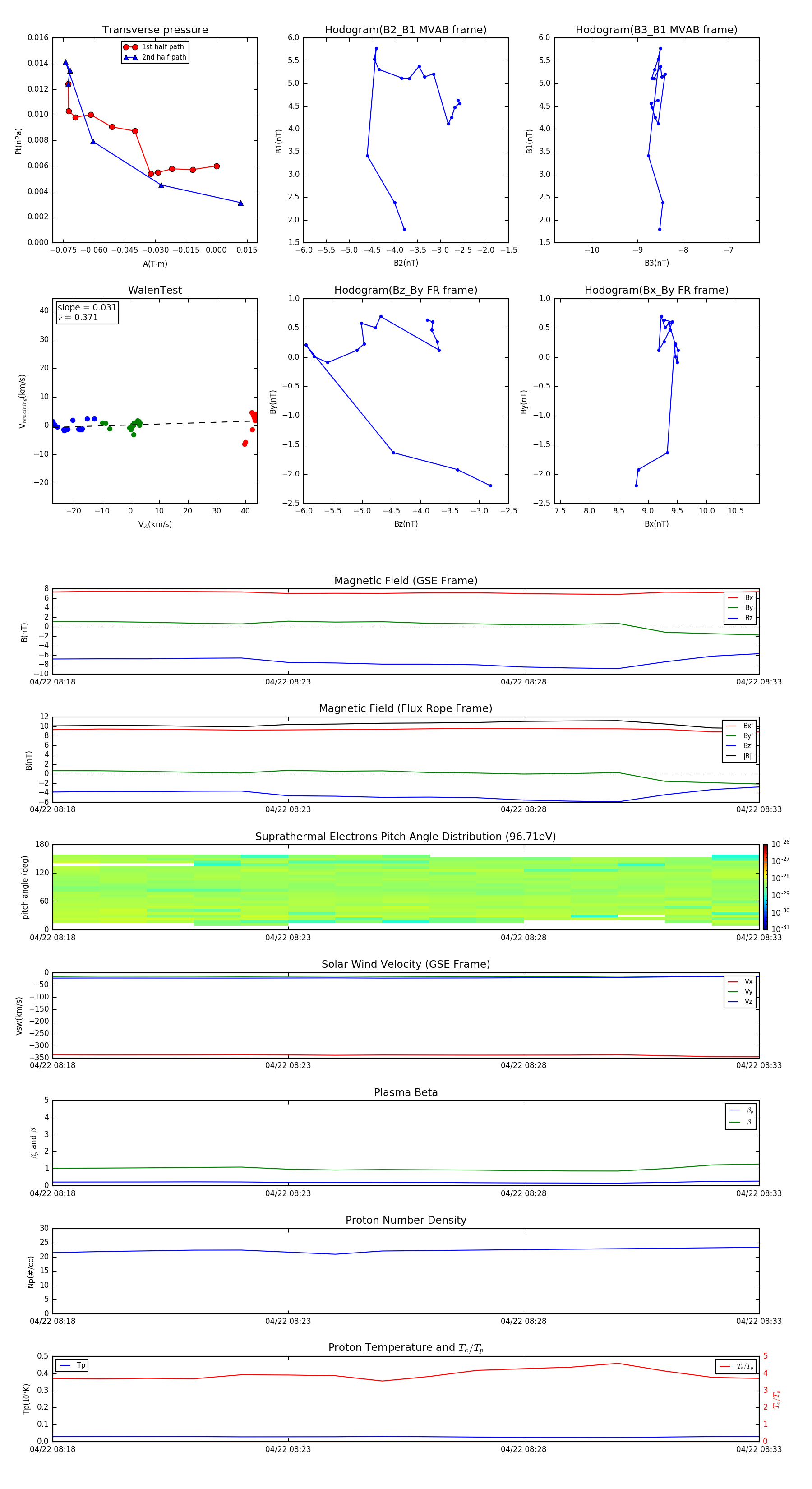The height and width of the screenshot is (1489, 812).
Task: Select the Te/Tp legend entry
Action: tap(736, 1366)
